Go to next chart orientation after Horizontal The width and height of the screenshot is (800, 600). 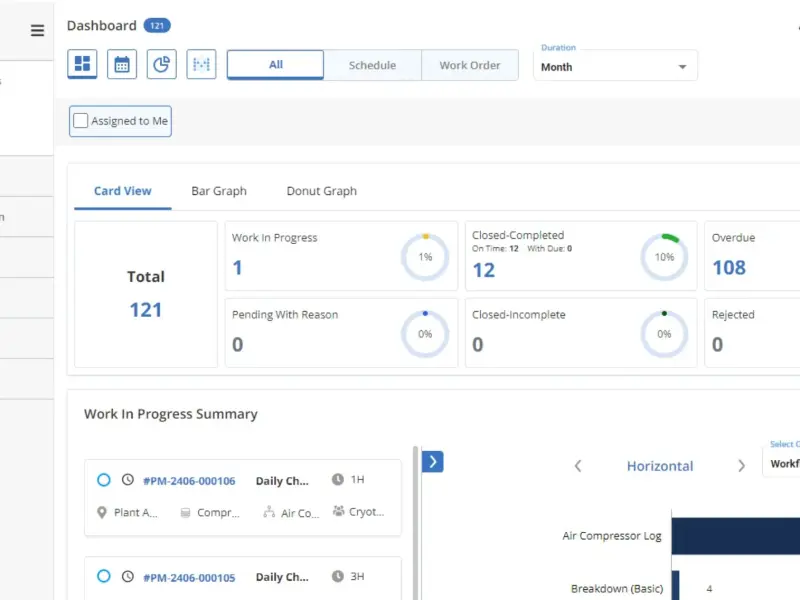click(741, 466)
